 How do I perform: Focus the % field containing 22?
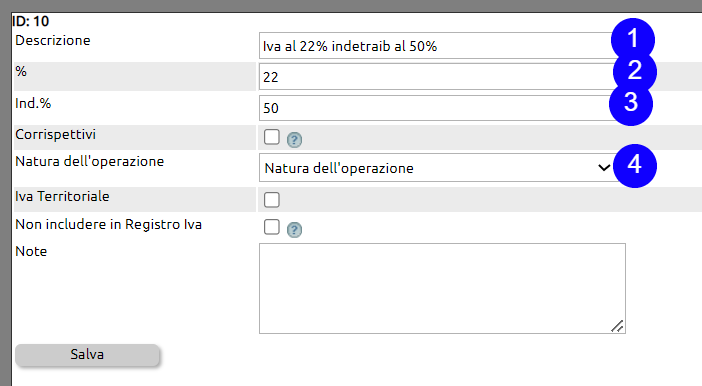click(438, 77)
